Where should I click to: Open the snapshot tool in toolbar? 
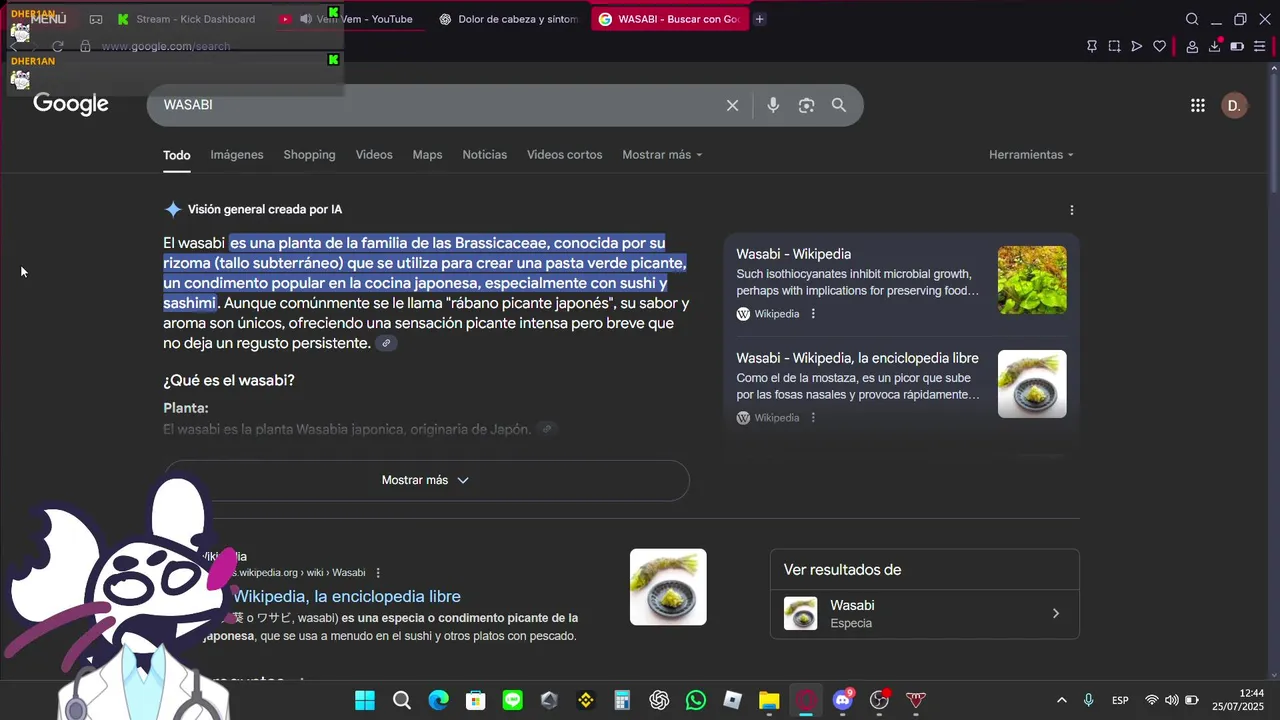point(1114,46)
